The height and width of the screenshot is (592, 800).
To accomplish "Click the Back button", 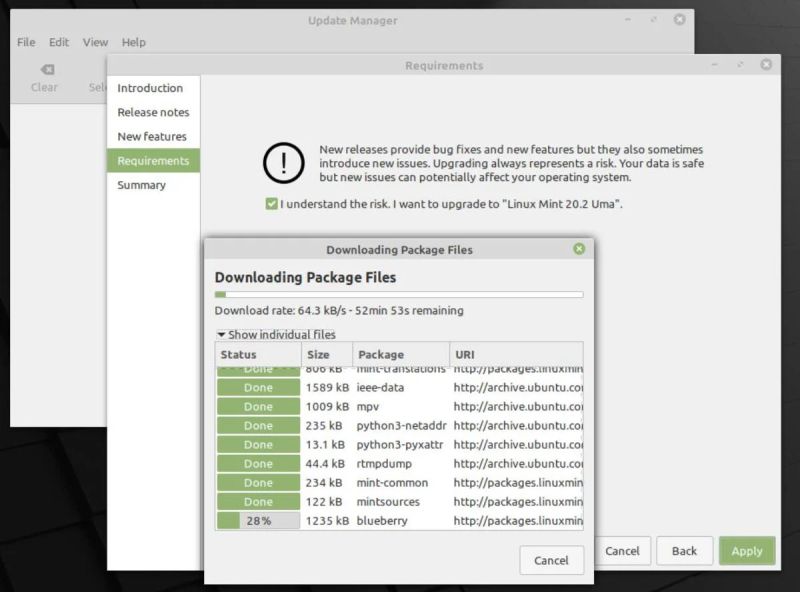I will pyautogui.click(x=685, y=551).
